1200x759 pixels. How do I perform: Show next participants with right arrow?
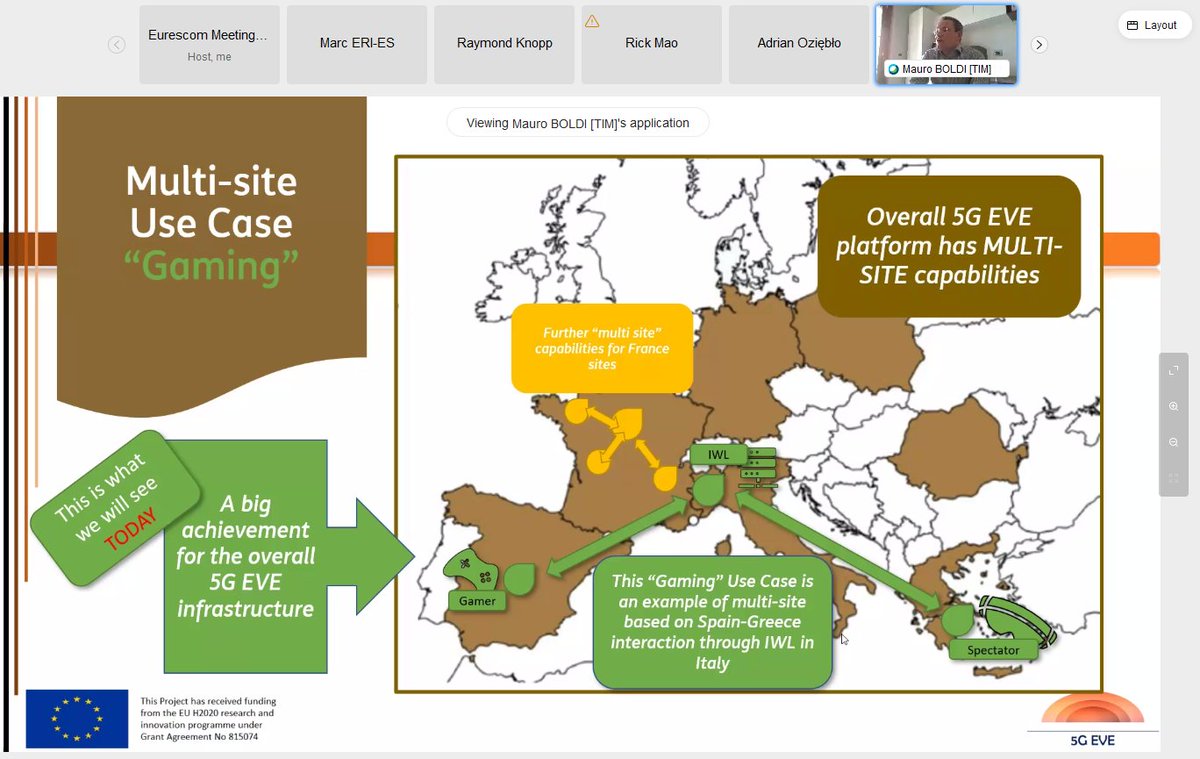[1039, 45]
